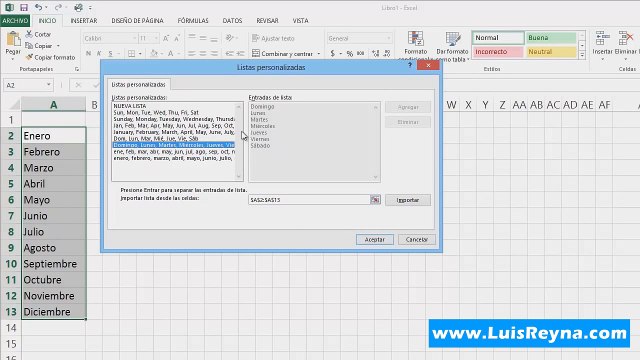Apply percent style
The width and height of the screenshot is (640, 360).
(349, 53)
